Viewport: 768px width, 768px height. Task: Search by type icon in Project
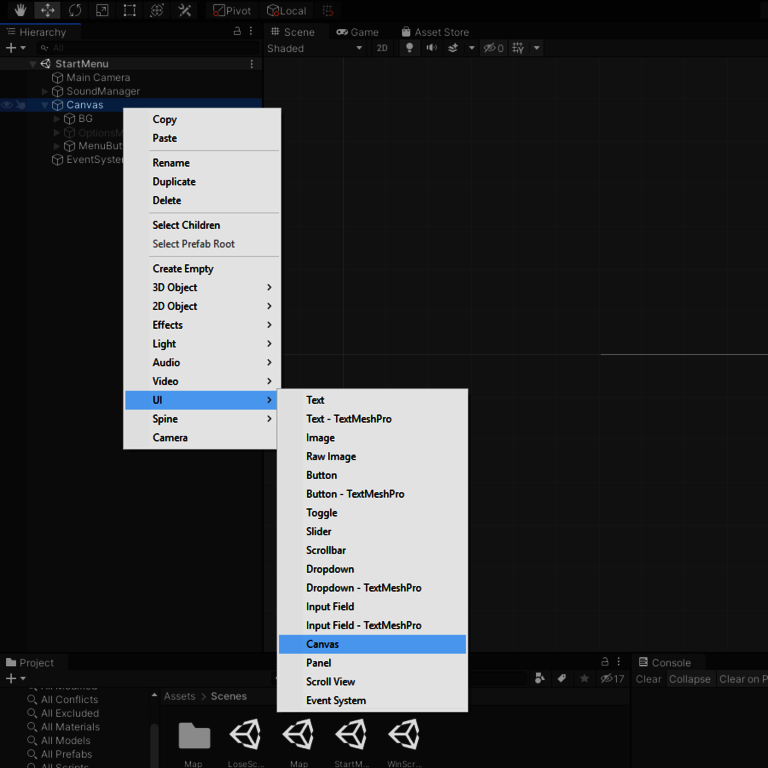(540, 678)
